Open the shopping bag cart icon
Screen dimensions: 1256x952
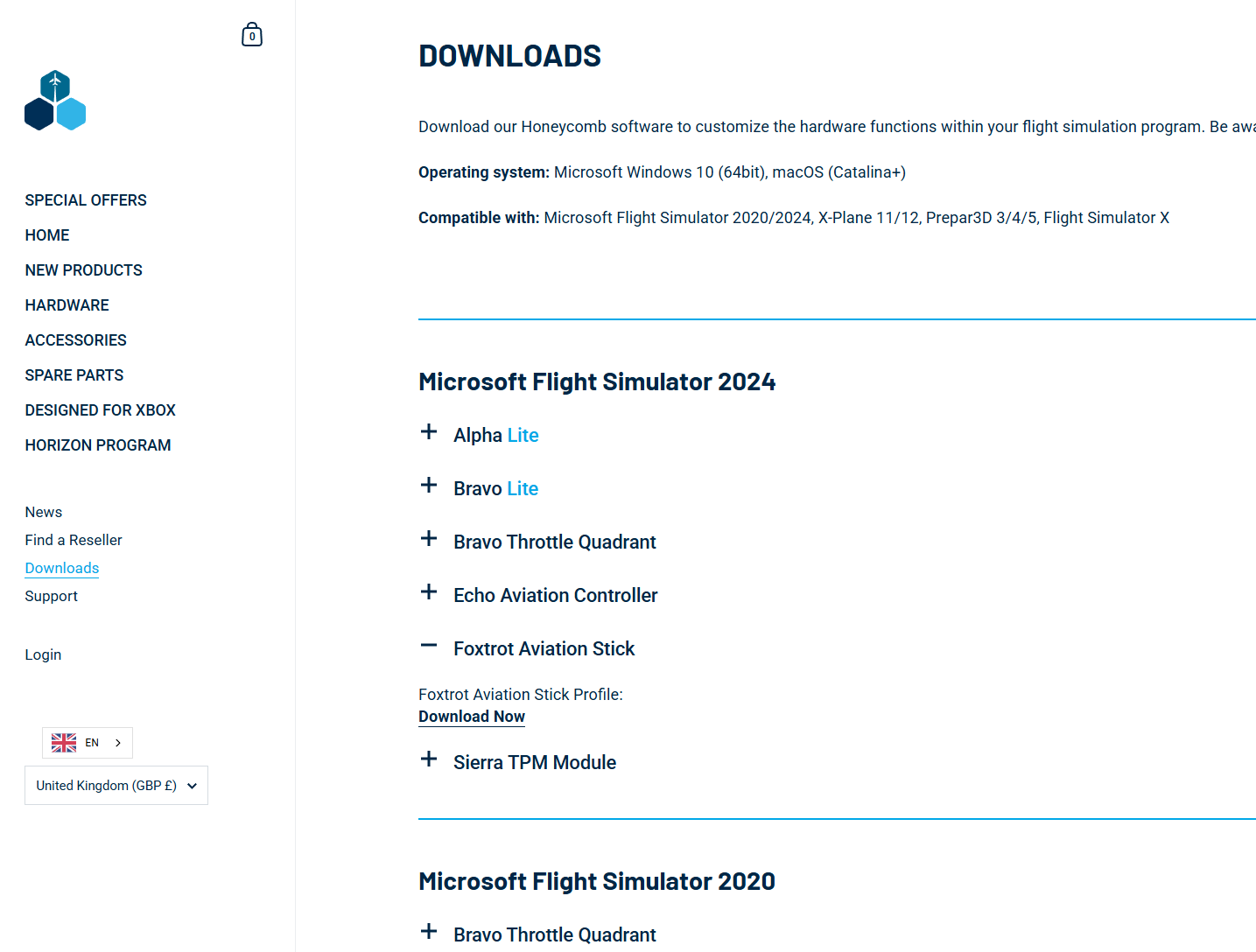[x=252, y=35]
